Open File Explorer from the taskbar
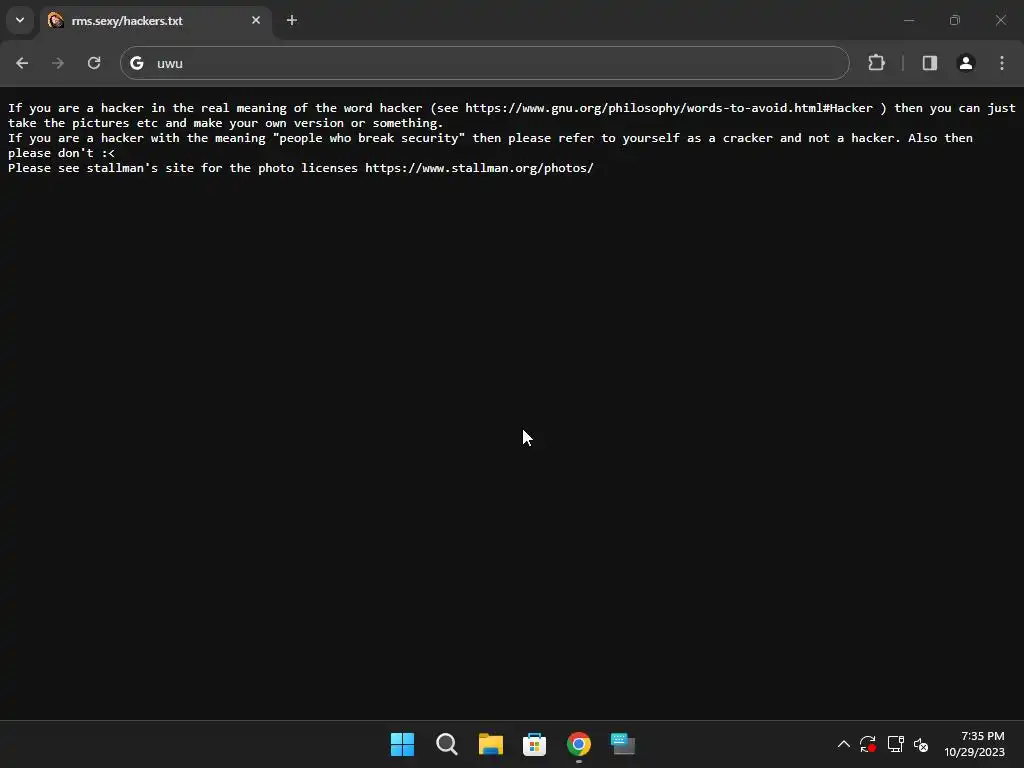The width and height of the screenshot is (1024, 768). 490,744
